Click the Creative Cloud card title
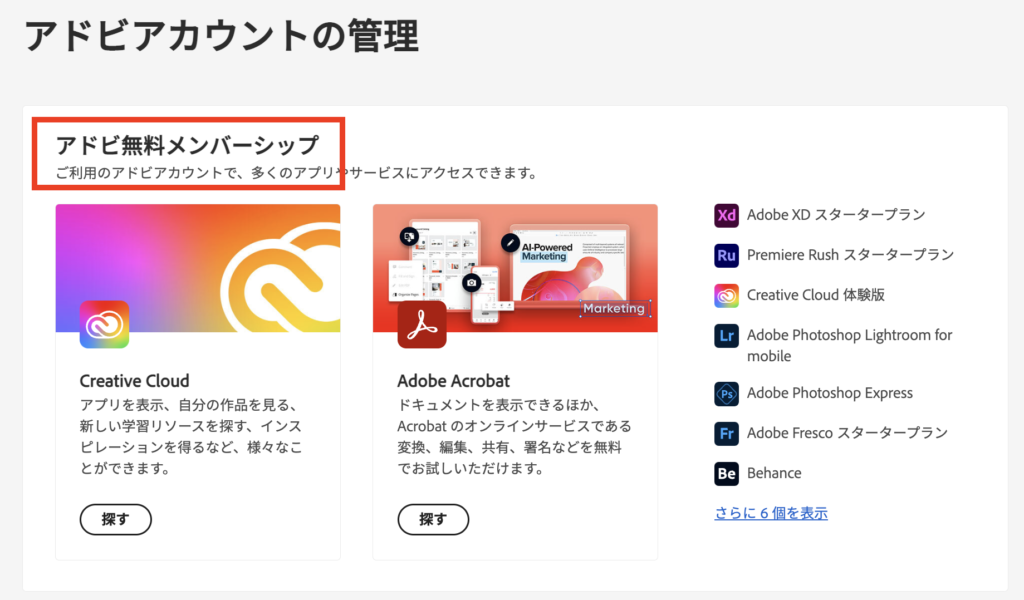 [135, 381]
